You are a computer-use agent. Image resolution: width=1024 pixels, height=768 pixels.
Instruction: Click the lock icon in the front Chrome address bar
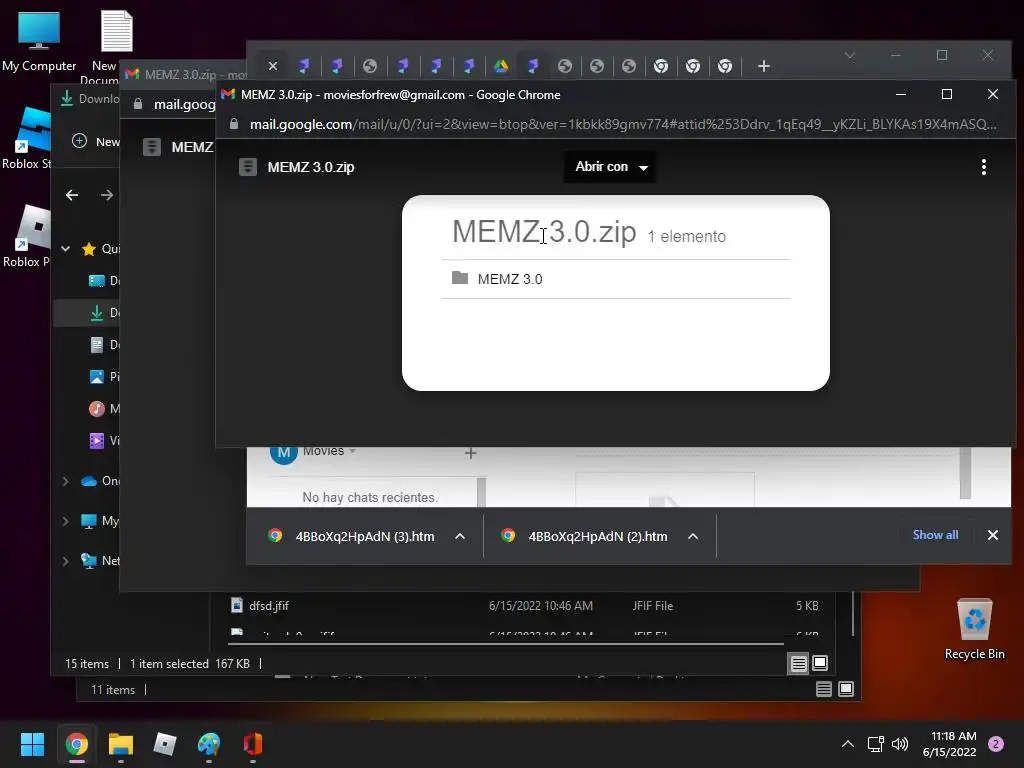click(x=234, y=124)
